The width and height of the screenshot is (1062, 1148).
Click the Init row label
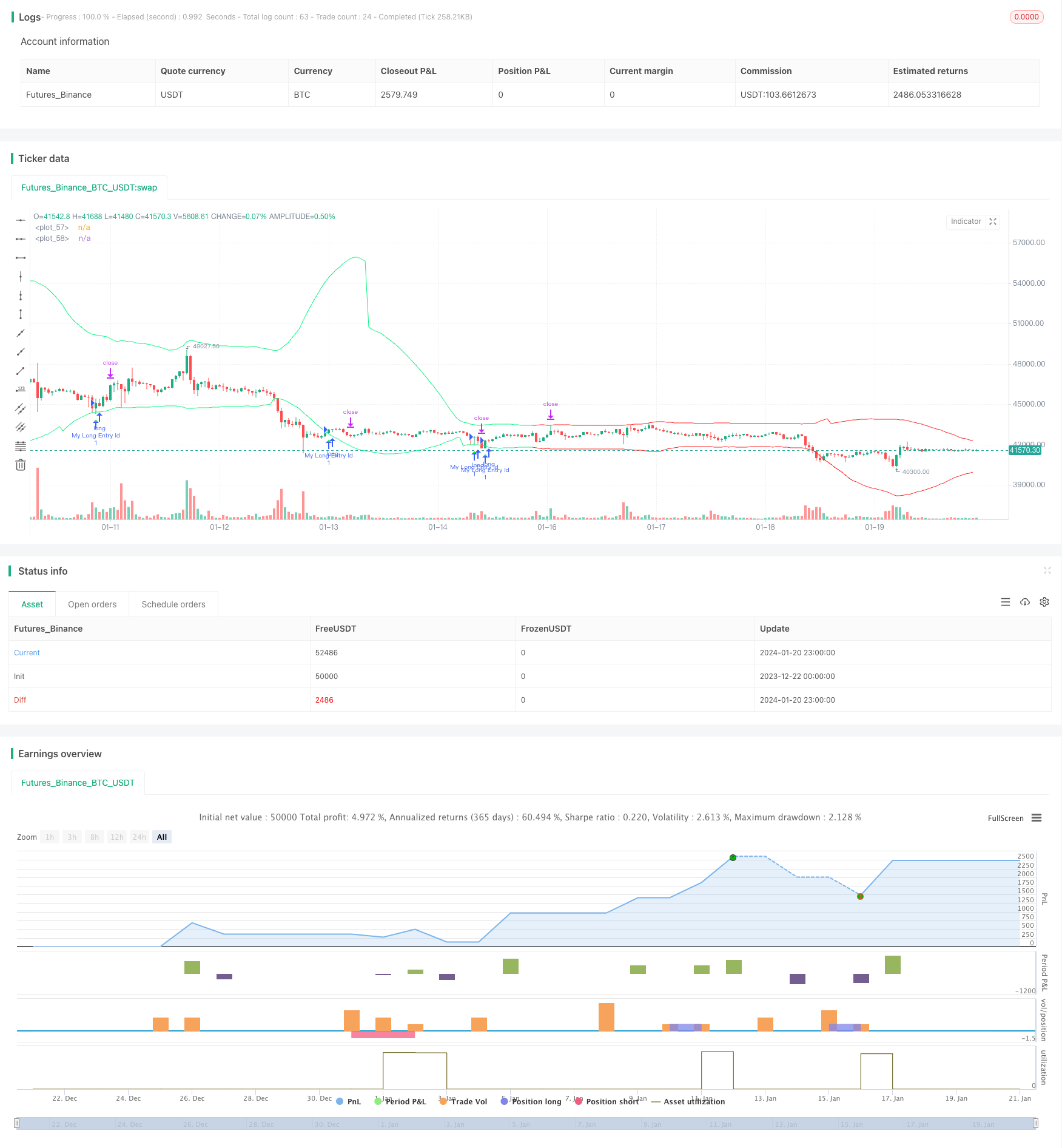click(19, 677)
